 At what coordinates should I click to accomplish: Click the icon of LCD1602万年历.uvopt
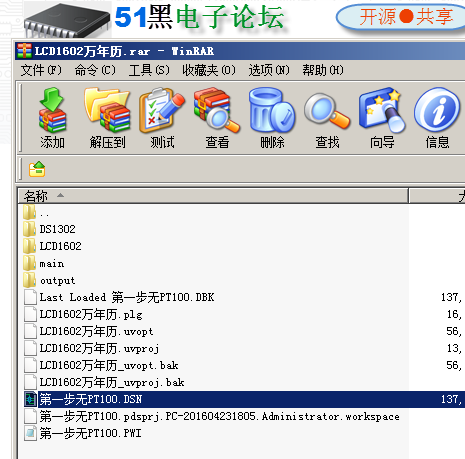point(30,331)
